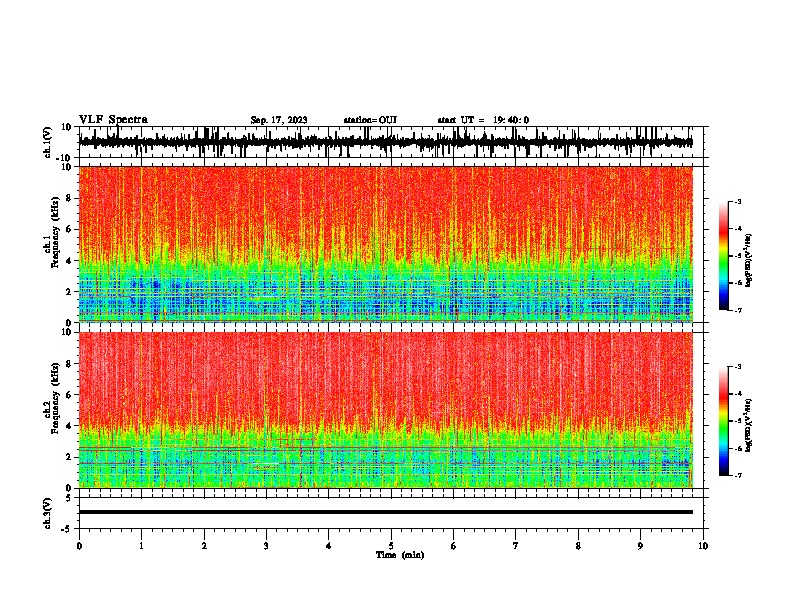Click inside the ch.2 spectrogram panel
The image size is (792, 612).
(386, 410)
